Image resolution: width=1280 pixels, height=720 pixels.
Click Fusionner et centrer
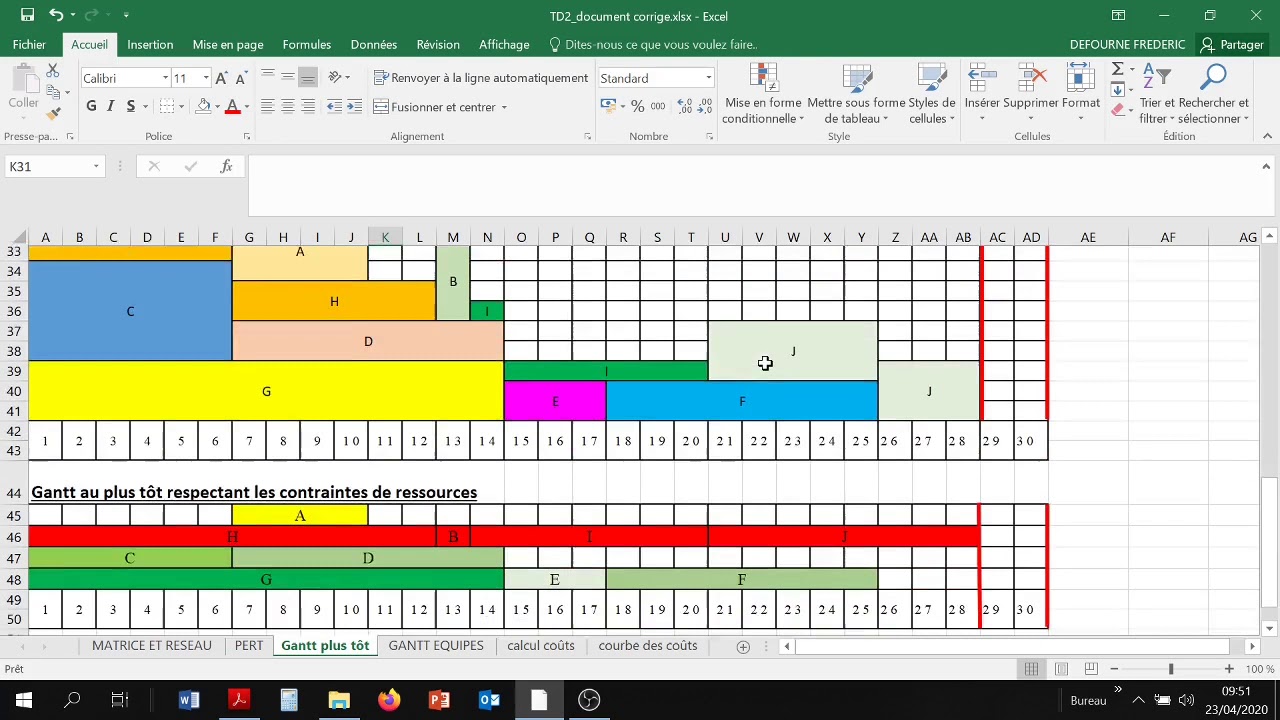click(x=435, y=106)
